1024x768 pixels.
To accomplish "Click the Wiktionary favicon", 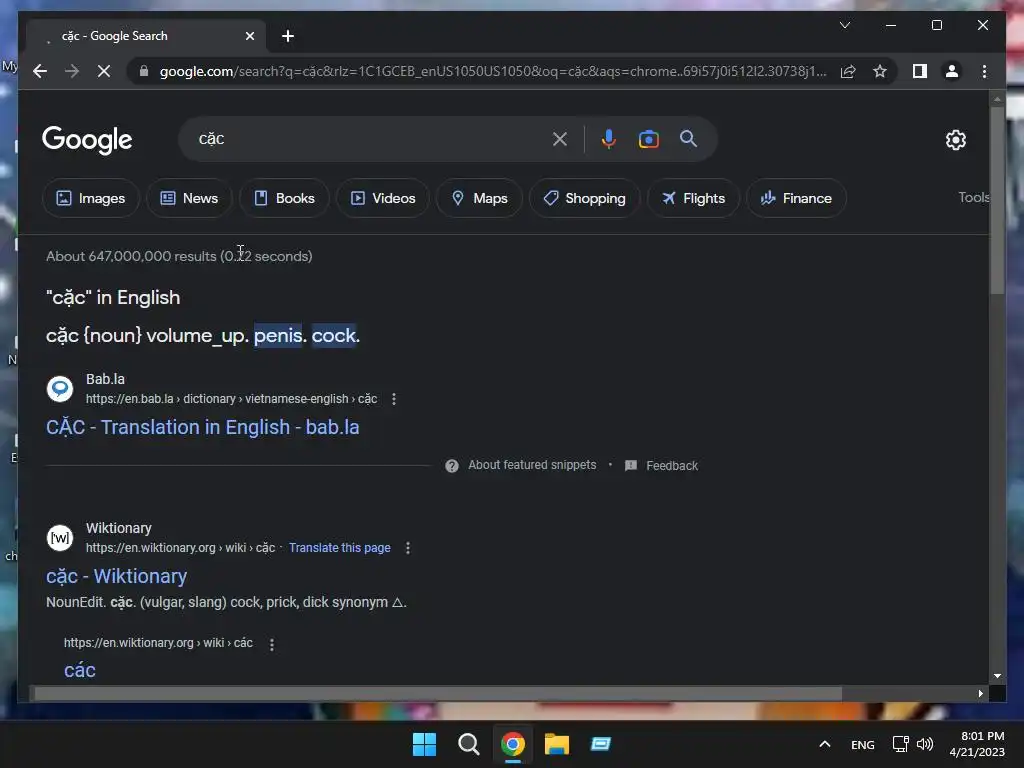I will pos(60,537).
